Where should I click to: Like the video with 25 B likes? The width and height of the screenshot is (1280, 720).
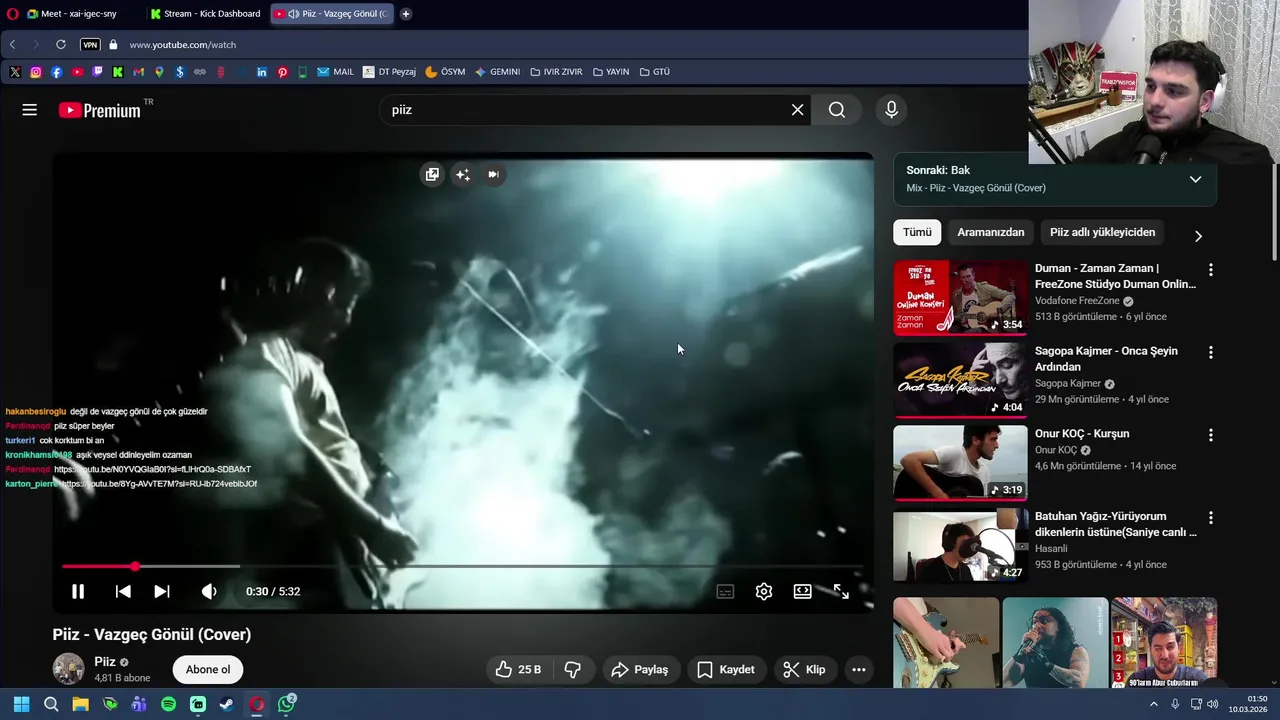click(518, 669)
